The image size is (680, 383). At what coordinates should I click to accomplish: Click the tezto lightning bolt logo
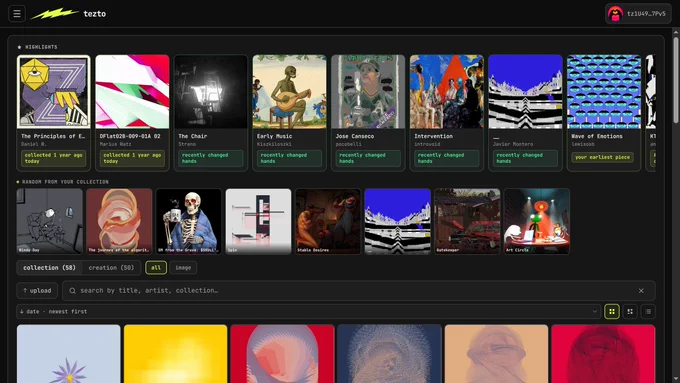(x=55, y=13)
